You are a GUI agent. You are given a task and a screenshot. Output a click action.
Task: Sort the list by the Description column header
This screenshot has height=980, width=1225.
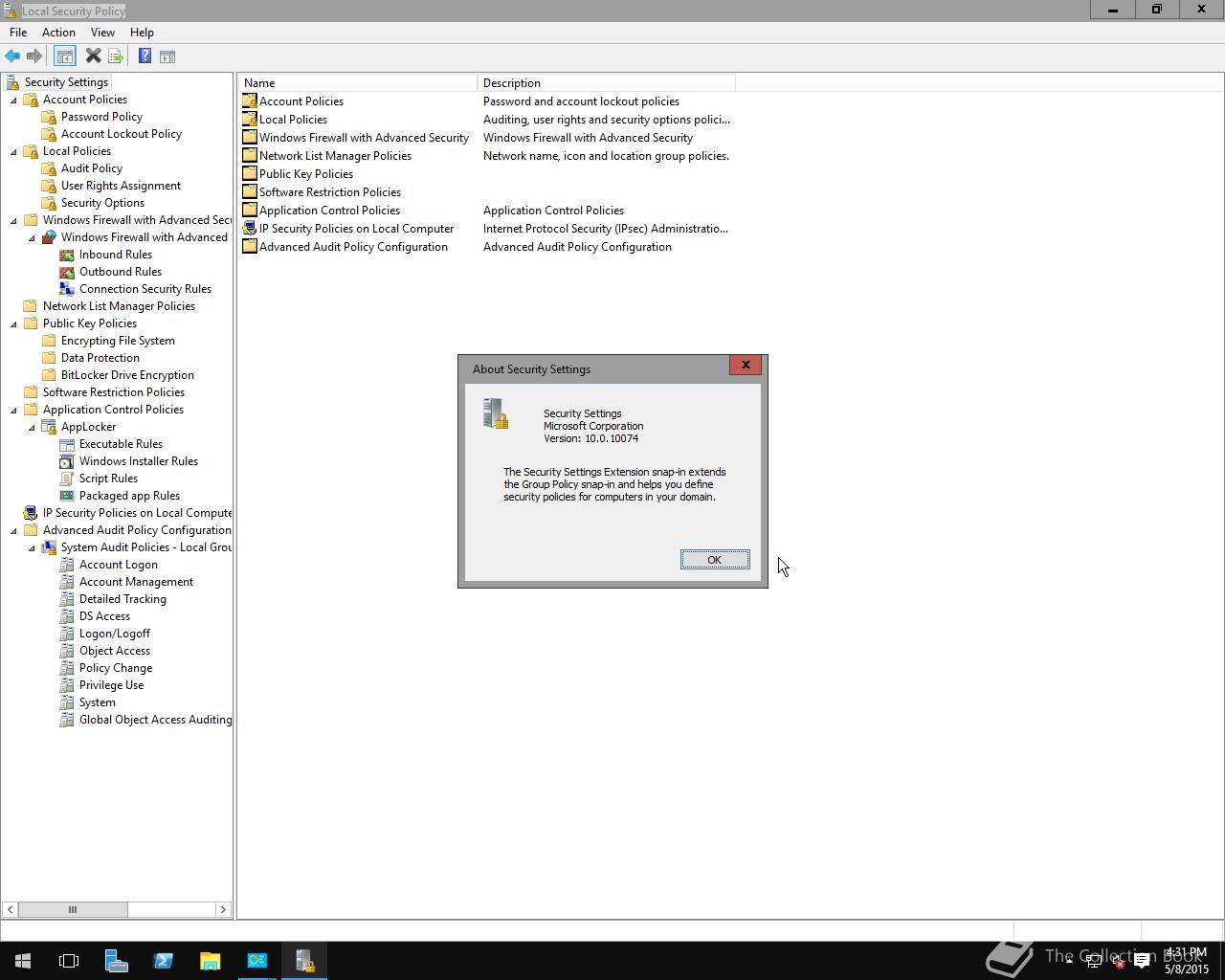606,83
